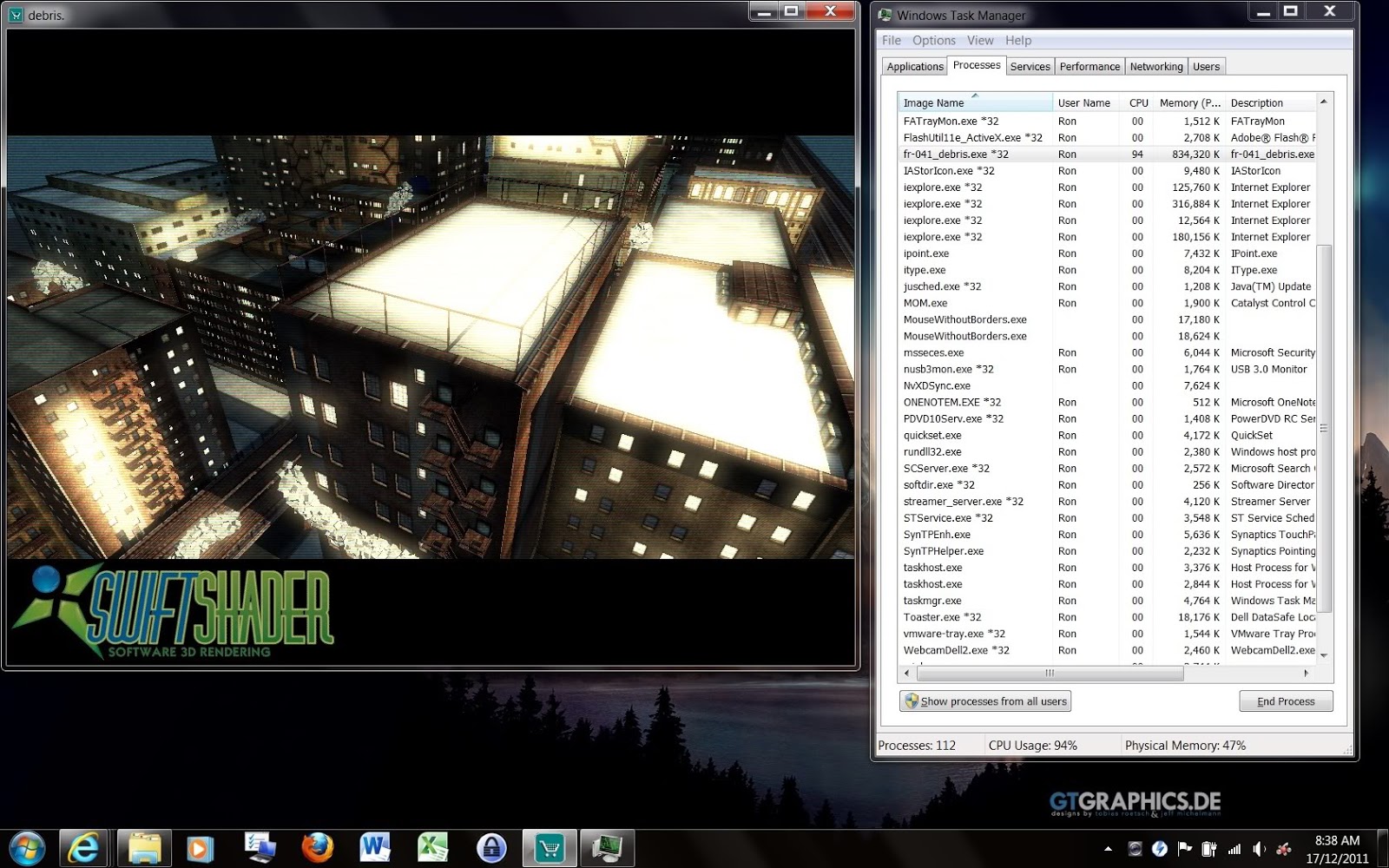Click the battery power tray icon
This screenshot has height=868, width=1389.
pos(1209,849)
